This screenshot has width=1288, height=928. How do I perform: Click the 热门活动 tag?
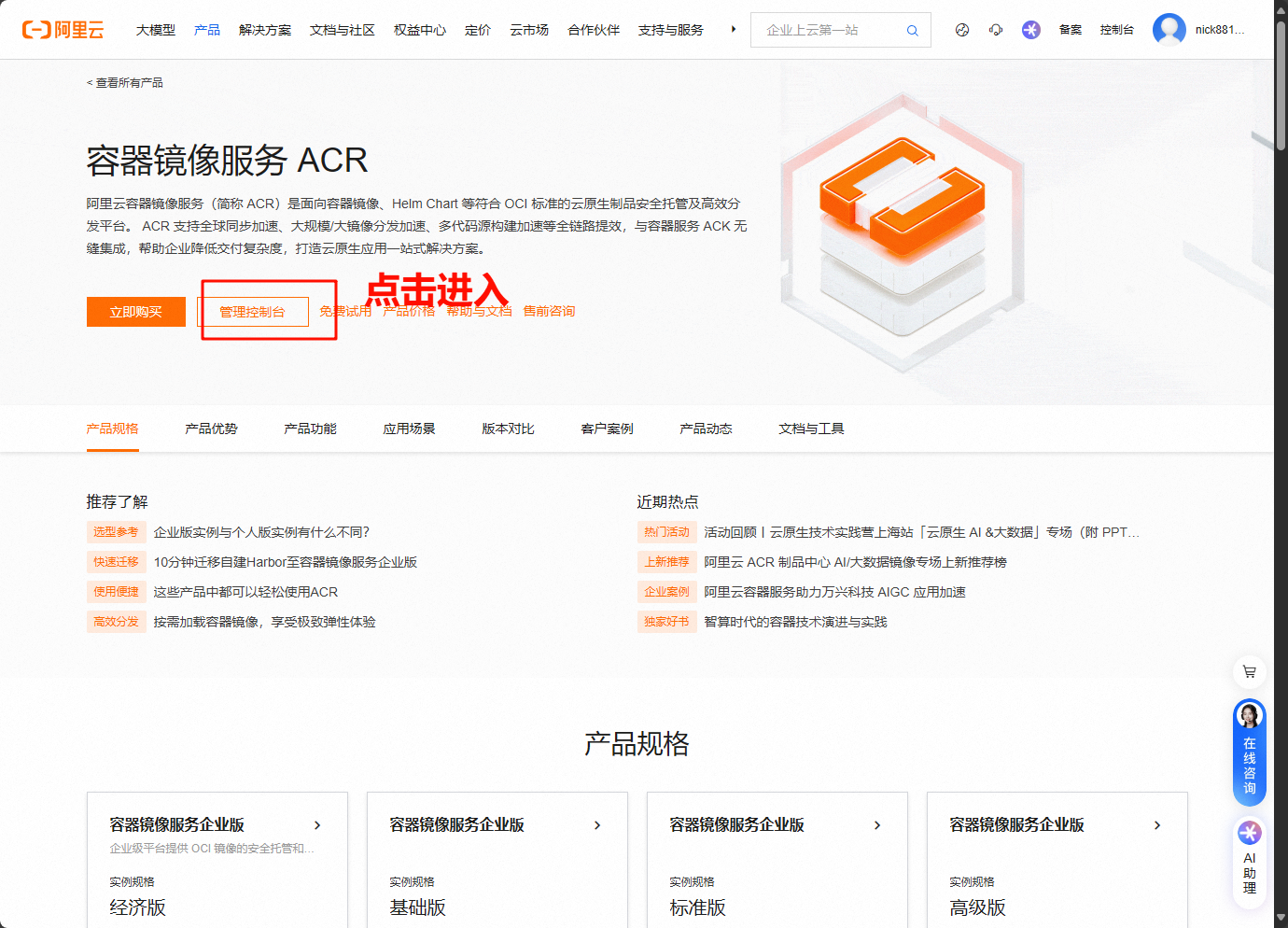tap(667, 532)
